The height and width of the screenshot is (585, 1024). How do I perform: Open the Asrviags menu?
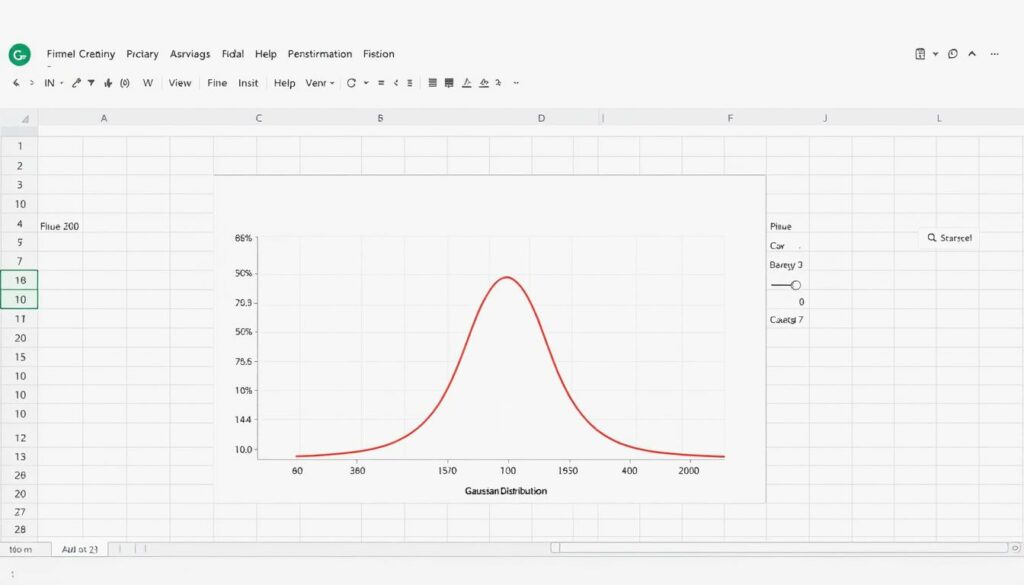coord(190,54)
